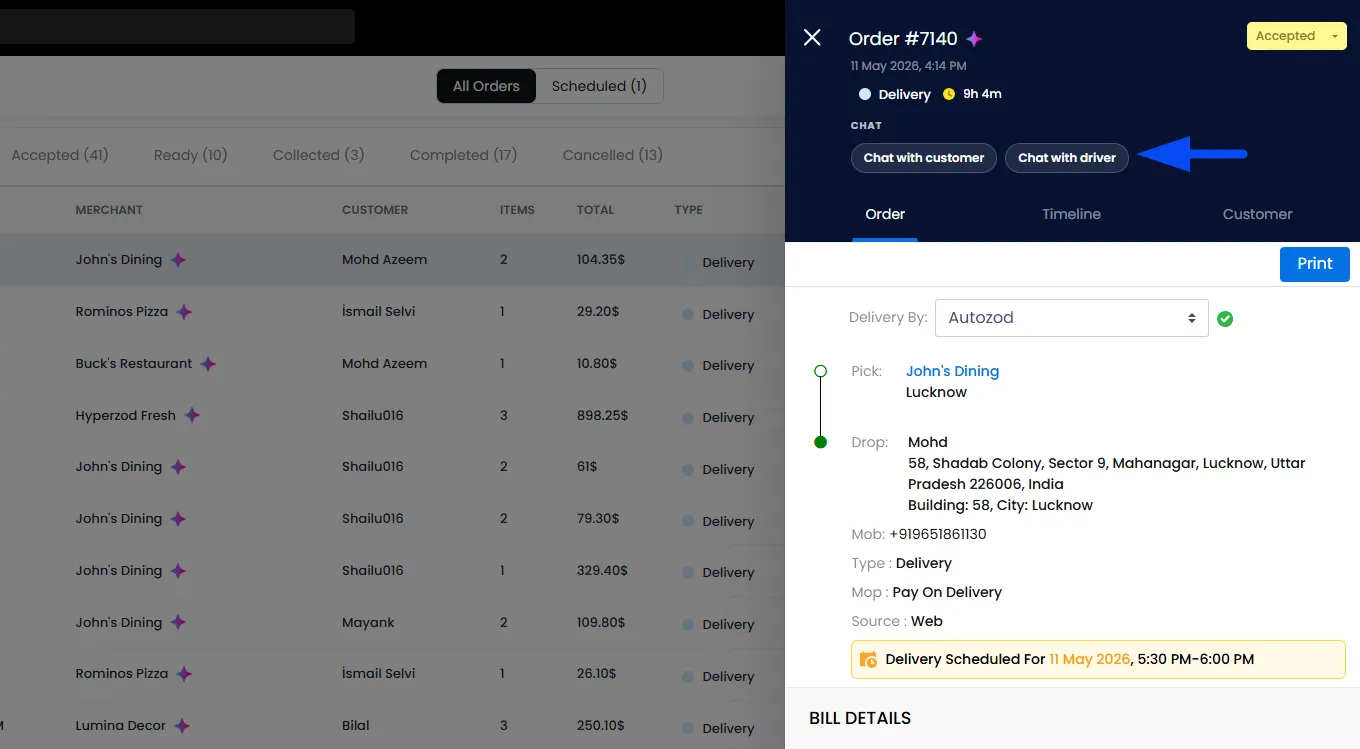Click the yellow clock icon near 9h 4m
The image size is (1360, 749).
947,94
